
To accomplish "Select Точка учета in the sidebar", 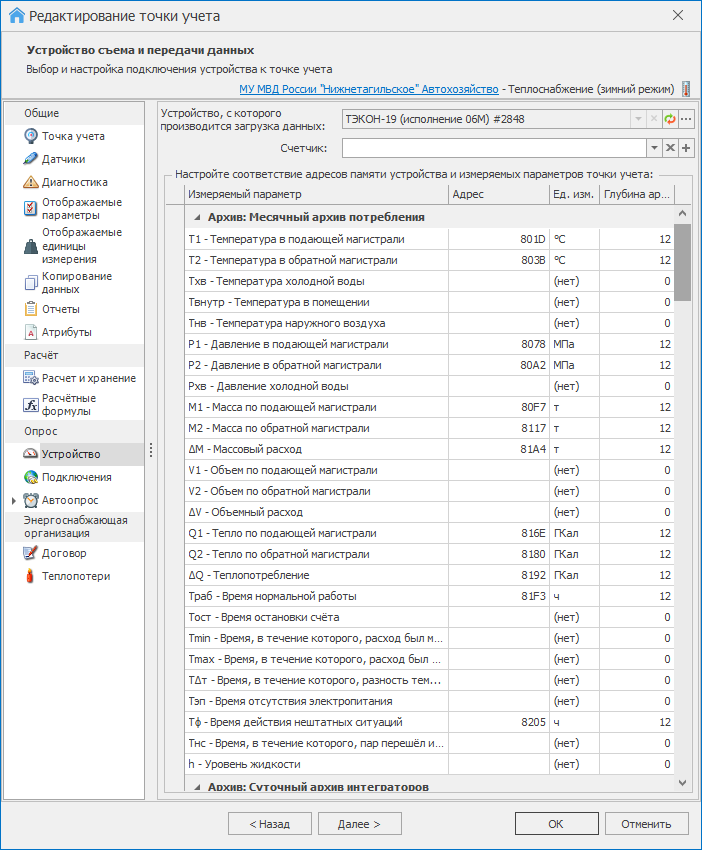I will pos(73,136).
